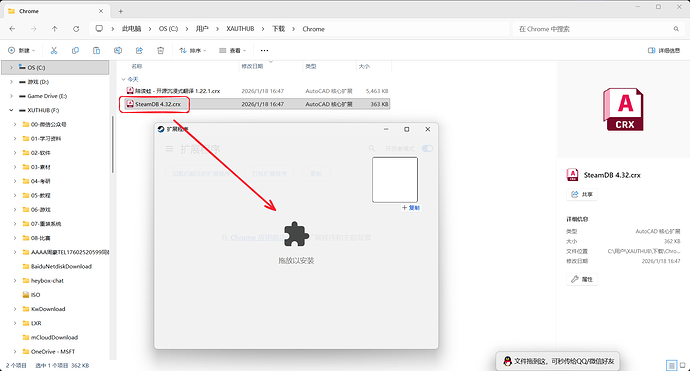The height and width of the screenshot is (371, 690).
Task: Open the 排序 (Sort) dropdown
Action: [x=192, y=51]
